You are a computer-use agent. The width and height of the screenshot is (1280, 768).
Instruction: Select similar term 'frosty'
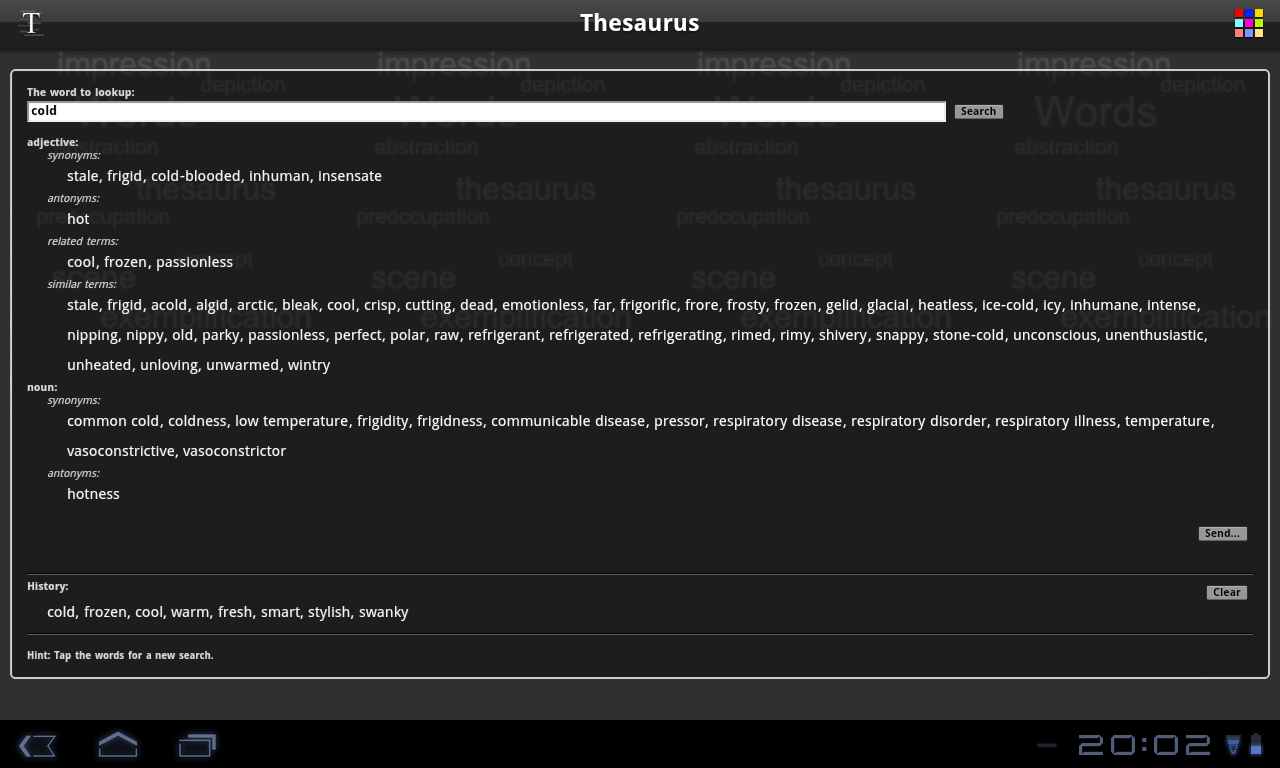point(746,305)
